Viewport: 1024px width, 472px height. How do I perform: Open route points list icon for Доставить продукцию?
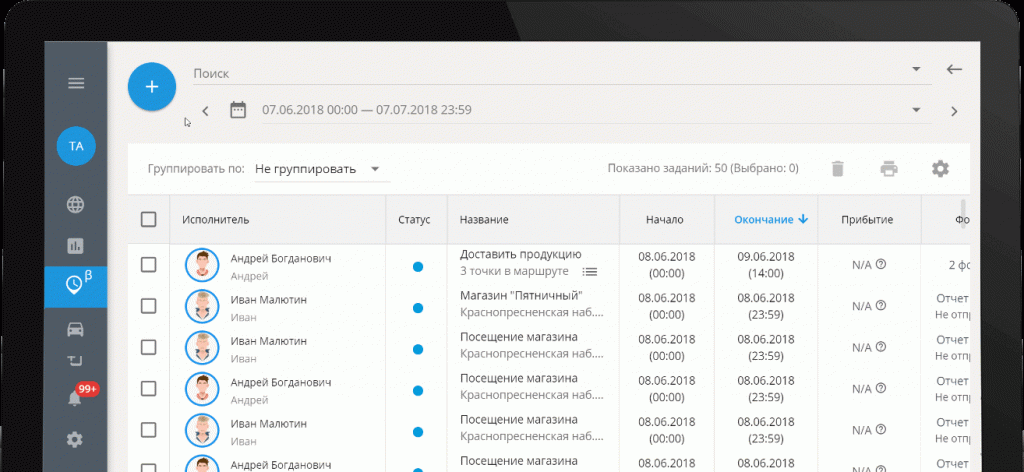[x=590, y=272]
